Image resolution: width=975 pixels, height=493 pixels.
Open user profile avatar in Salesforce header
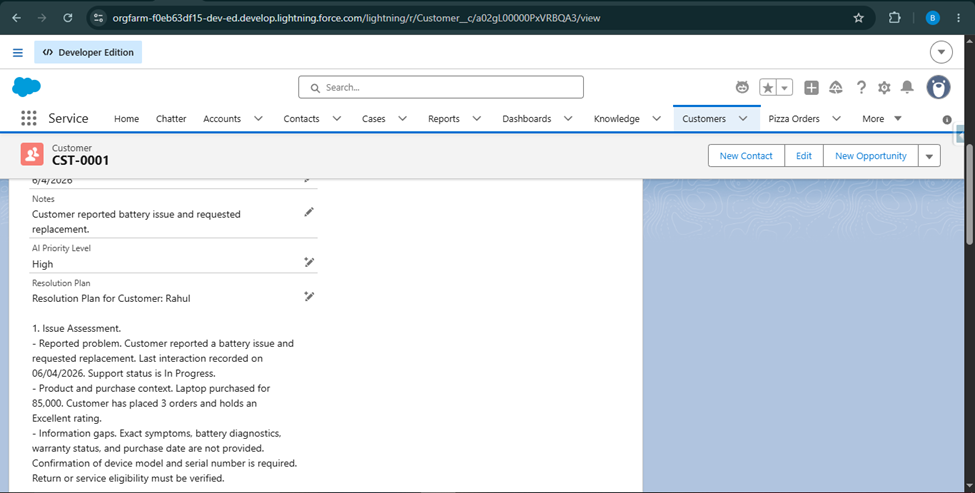tap(938, 87)
